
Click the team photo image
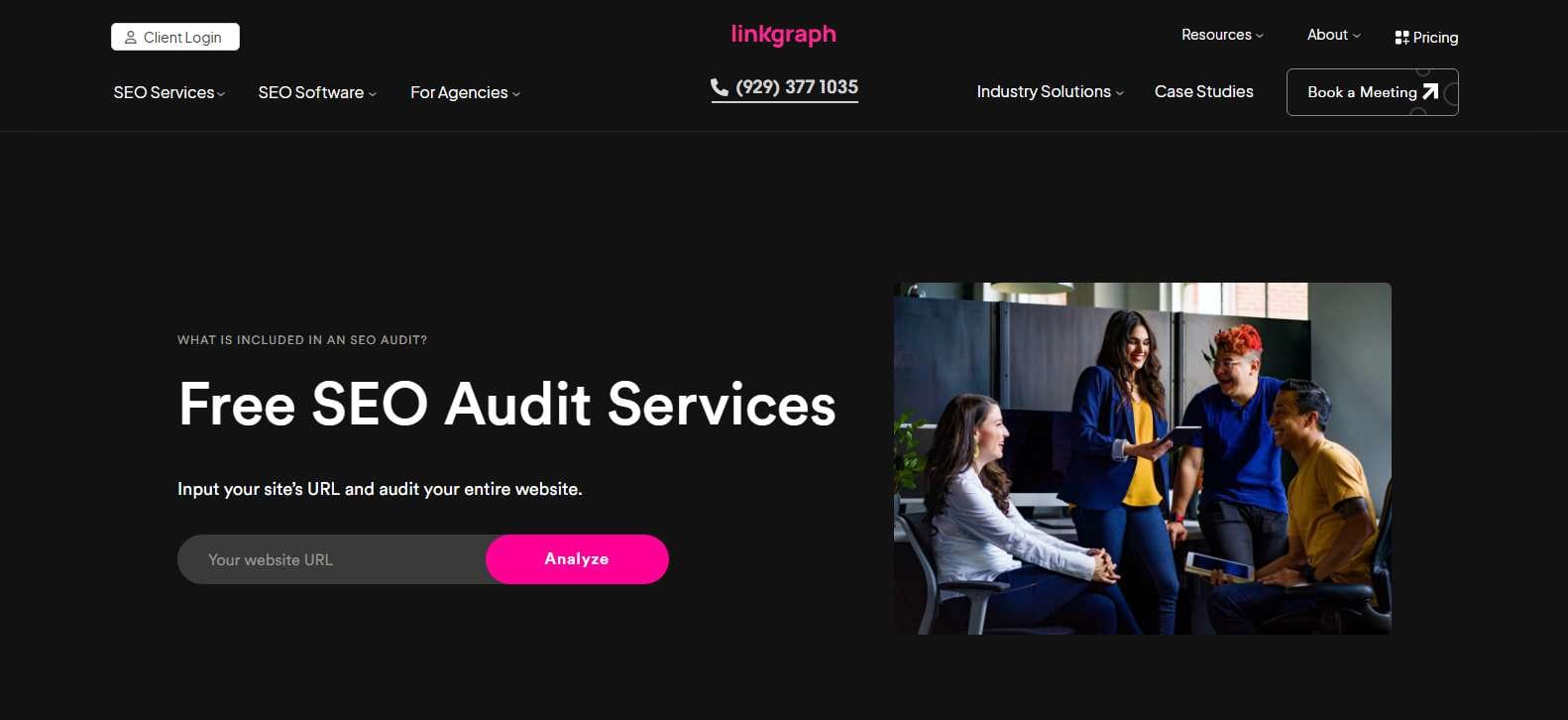pos(1143,458)
